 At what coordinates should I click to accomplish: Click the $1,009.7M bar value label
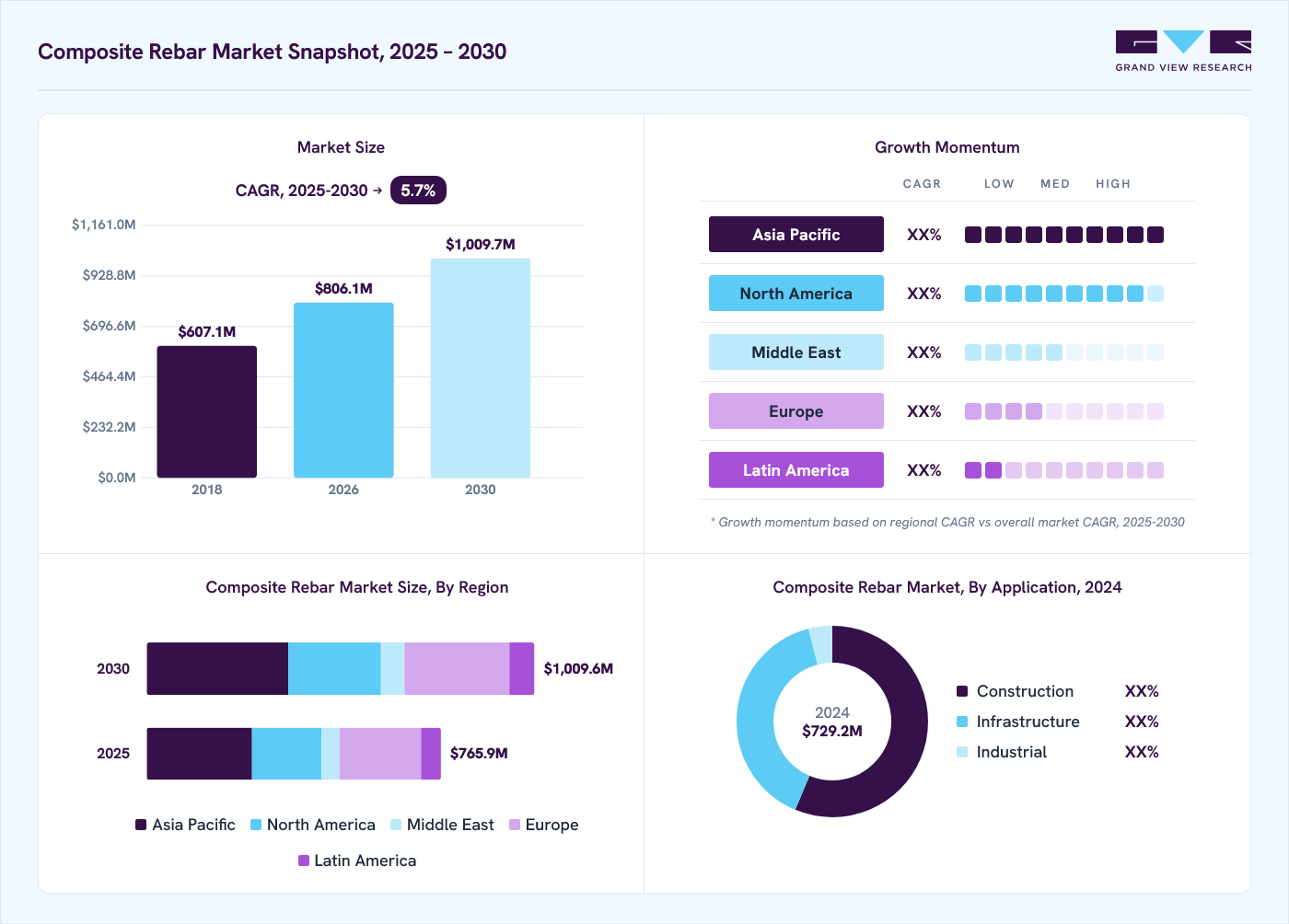pyautogui.click(x=481, y=244)
